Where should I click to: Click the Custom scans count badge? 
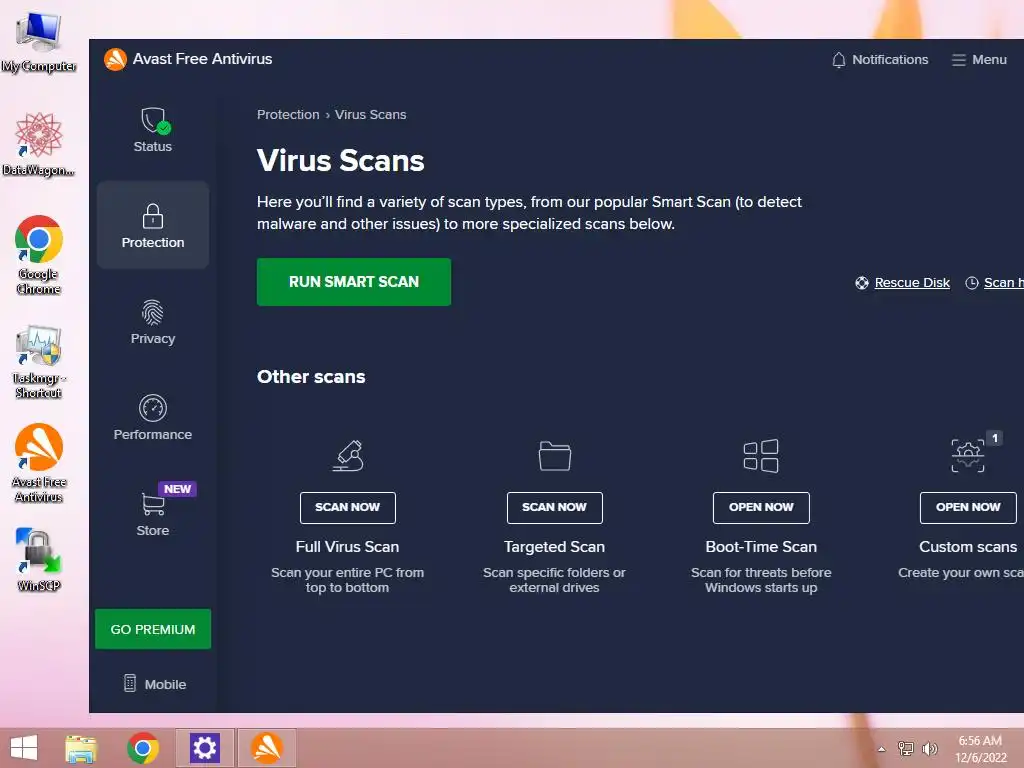tap(995, 438)
